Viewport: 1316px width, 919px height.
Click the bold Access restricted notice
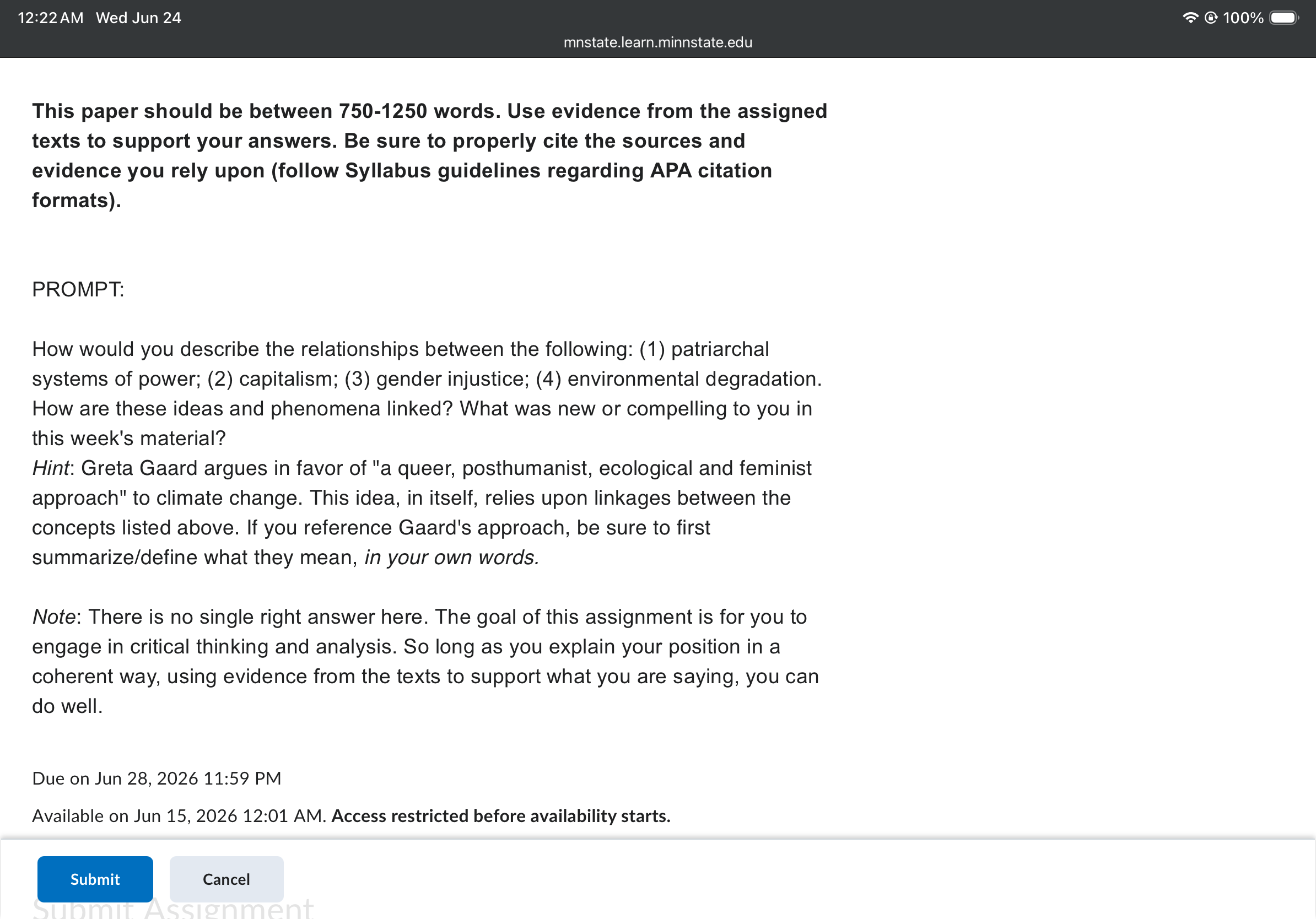point(501,815)
